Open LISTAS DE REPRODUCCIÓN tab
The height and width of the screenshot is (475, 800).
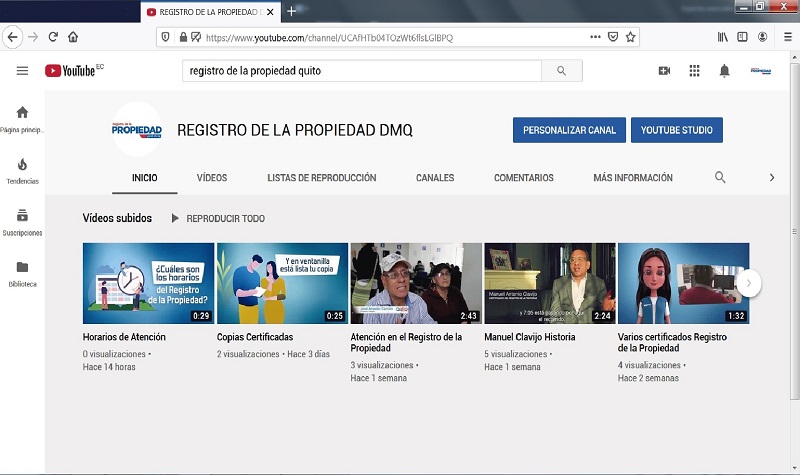322,178
